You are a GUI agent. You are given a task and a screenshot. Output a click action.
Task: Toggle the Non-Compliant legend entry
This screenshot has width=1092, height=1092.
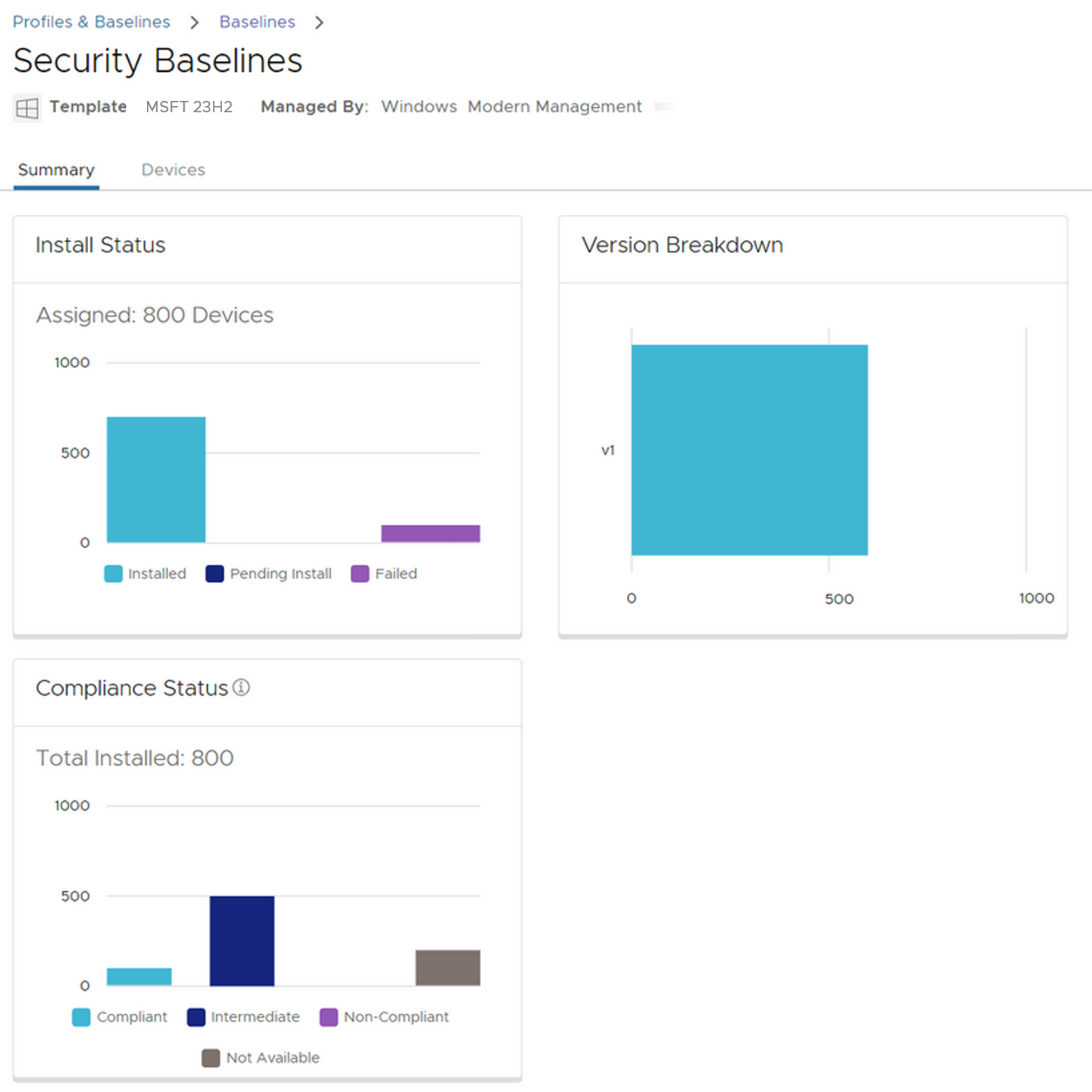327,1017
